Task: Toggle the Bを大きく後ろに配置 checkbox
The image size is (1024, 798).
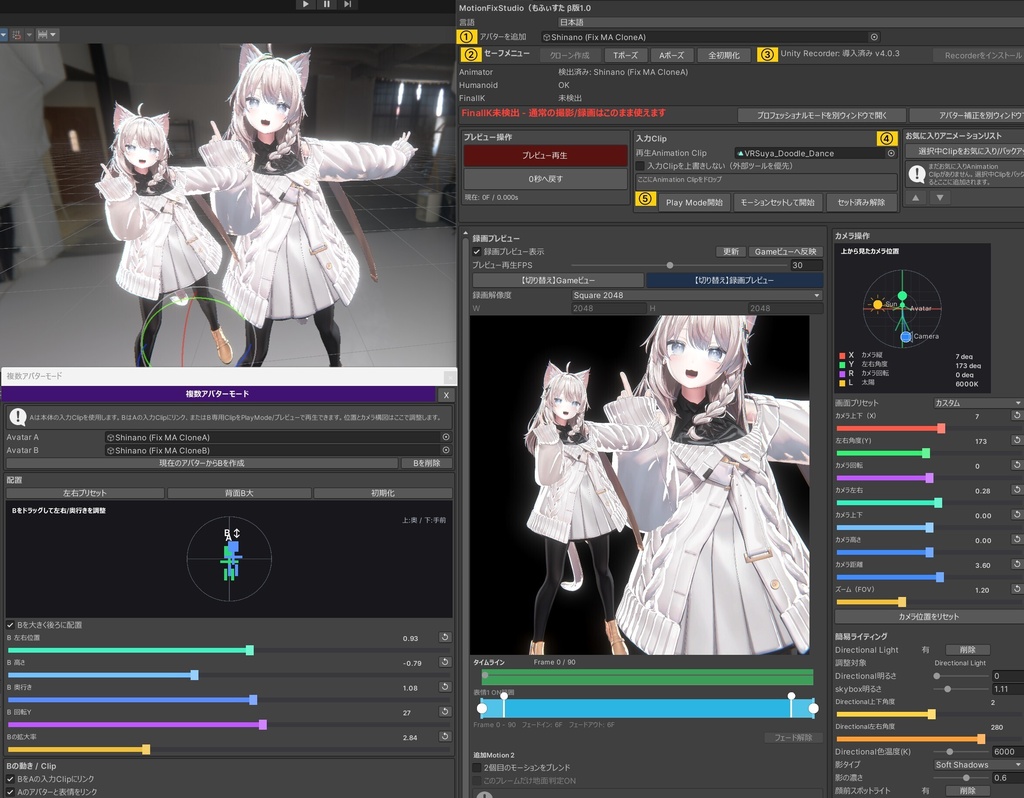Action: tap(10, 625)
